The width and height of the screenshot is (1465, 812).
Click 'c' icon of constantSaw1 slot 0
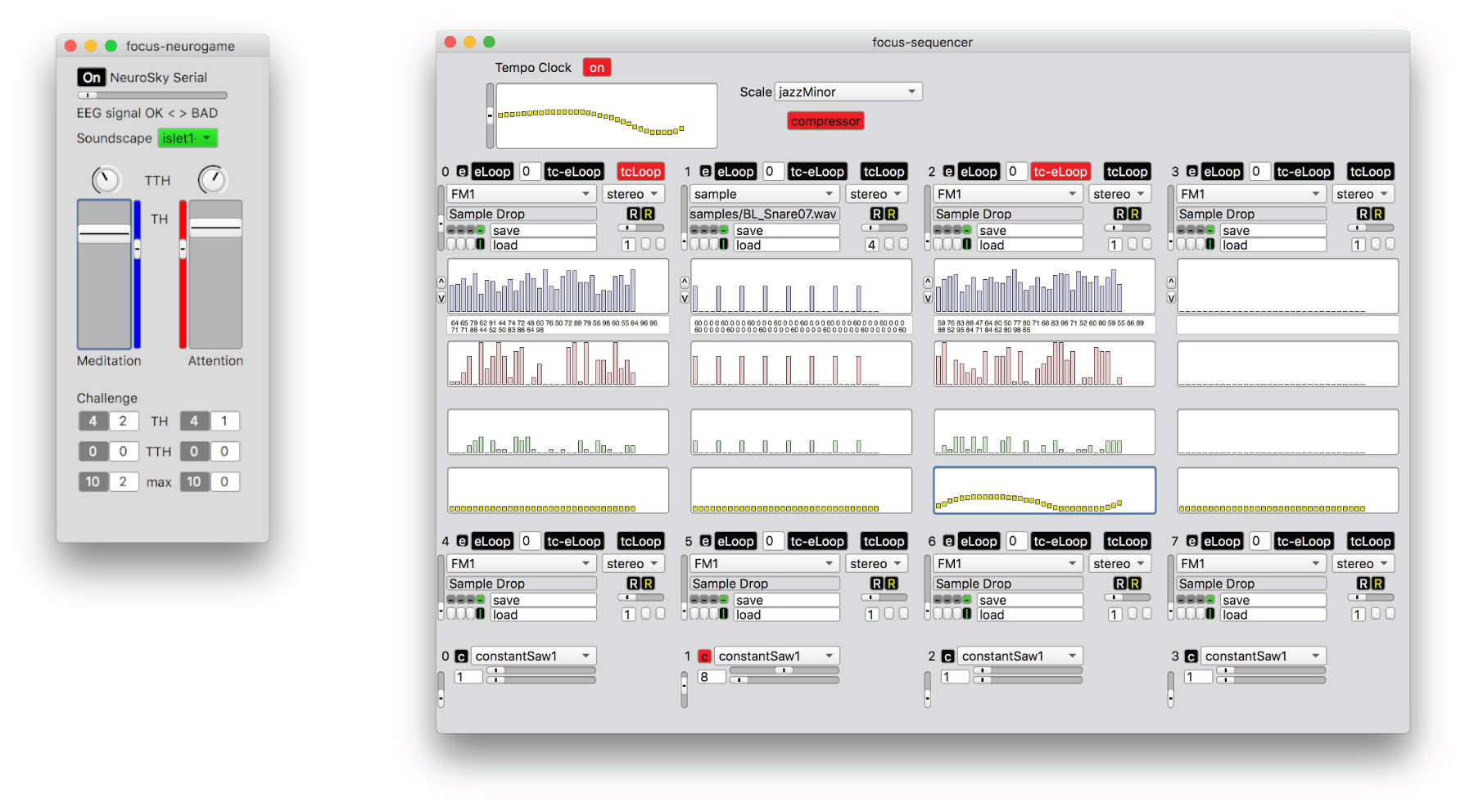tap(461, 656)
